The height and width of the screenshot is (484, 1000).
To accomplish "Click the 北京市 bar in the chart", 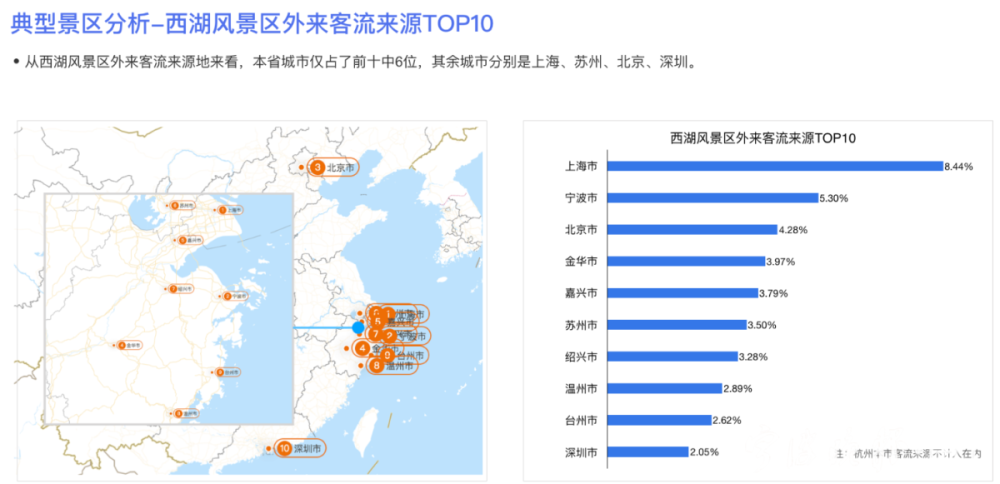I will [x=692, y=230].
